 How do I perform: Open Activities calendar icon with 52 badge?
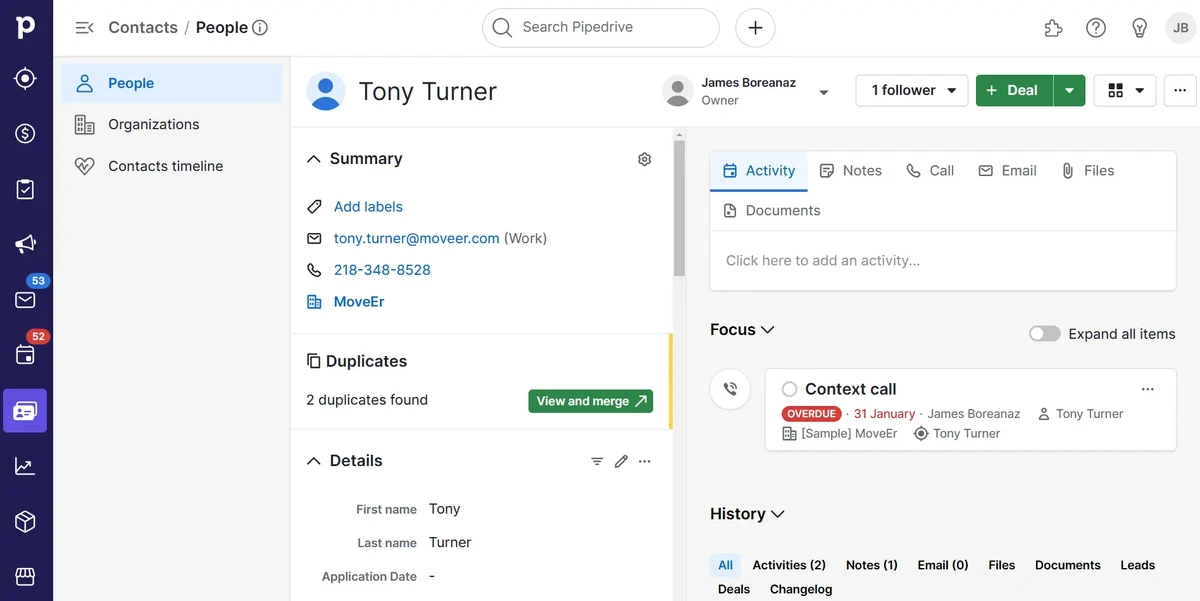point(26,354)
